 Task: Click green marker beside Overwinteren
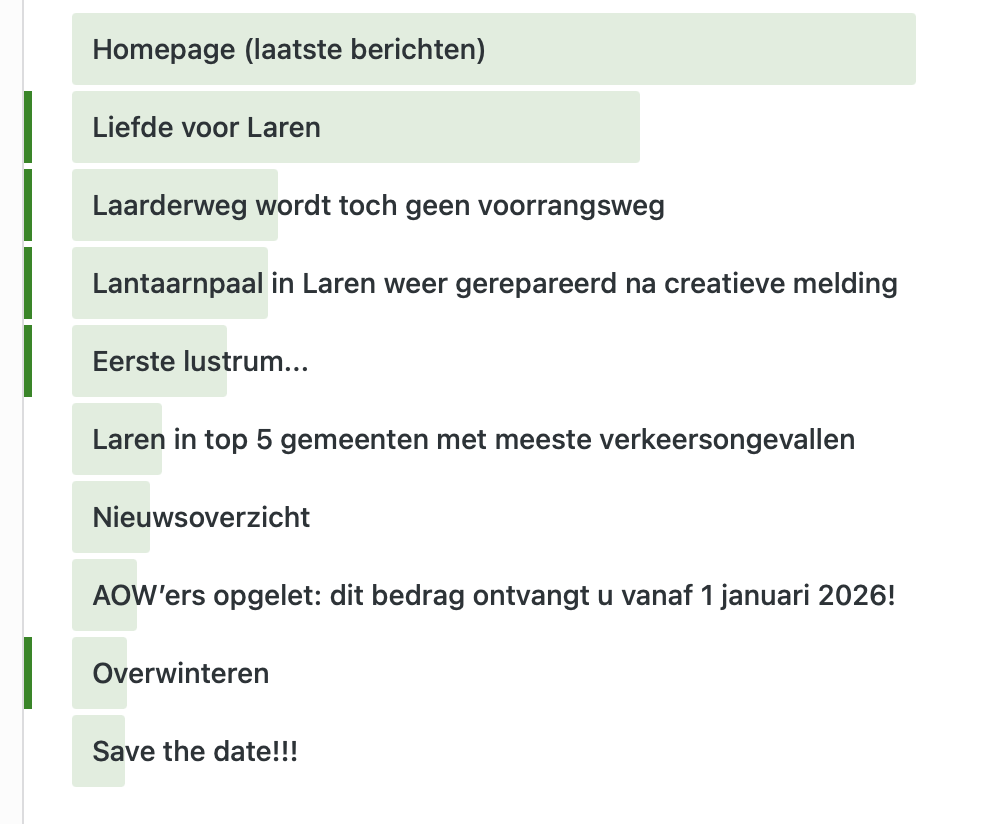tap(28, 673)
